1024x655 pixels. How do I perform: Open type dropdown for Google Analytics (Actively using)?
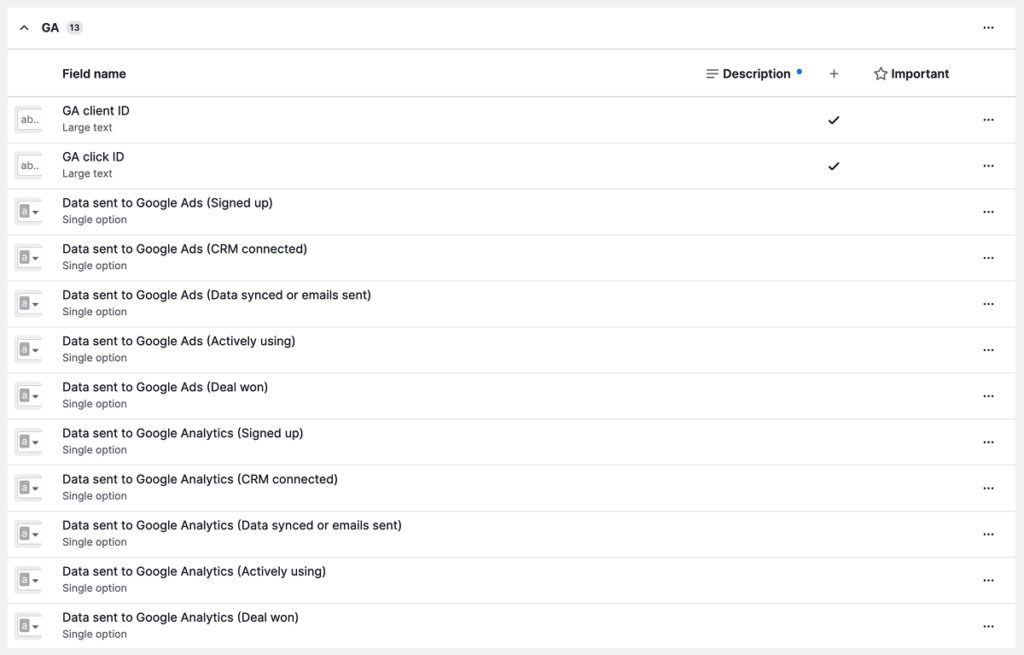point(29,580)
